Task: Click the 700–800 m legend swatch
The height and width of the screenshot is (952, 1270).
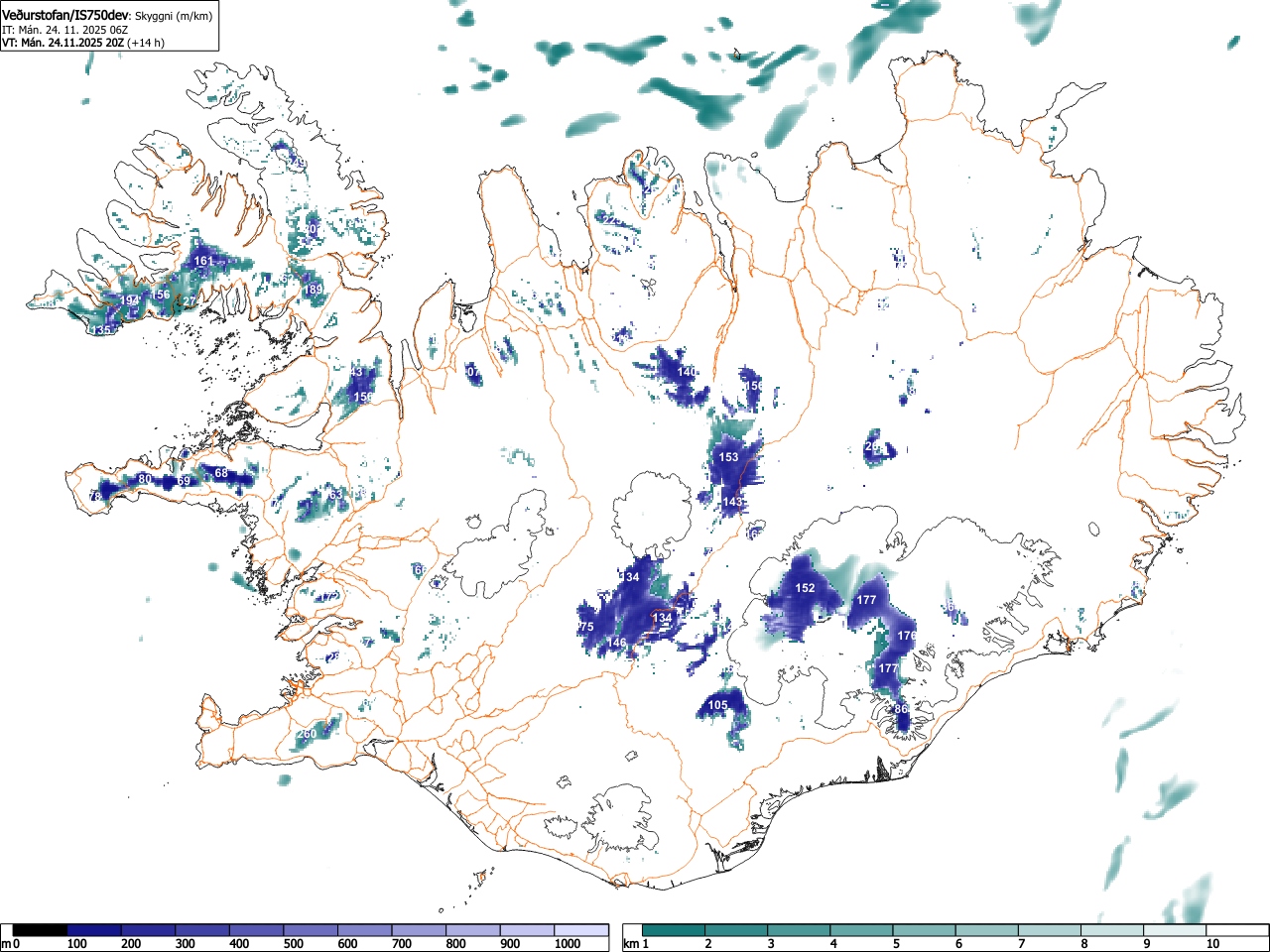Action: coord(419,930)
